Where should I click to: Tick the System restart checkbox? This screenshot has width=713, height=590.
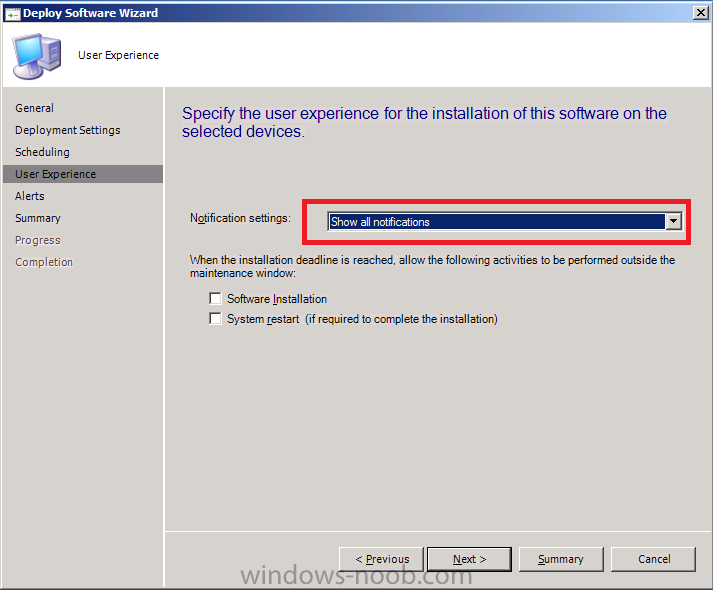[215, 318]
